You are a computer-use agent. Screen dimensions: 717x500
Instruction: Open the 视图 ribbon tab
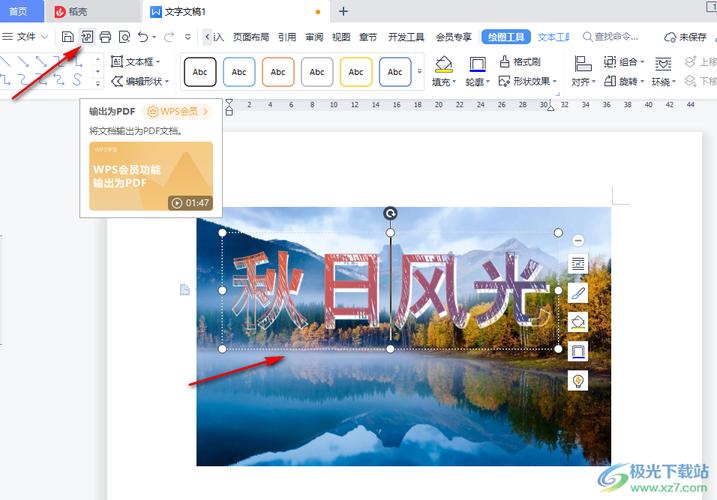[x=341, y=37]
